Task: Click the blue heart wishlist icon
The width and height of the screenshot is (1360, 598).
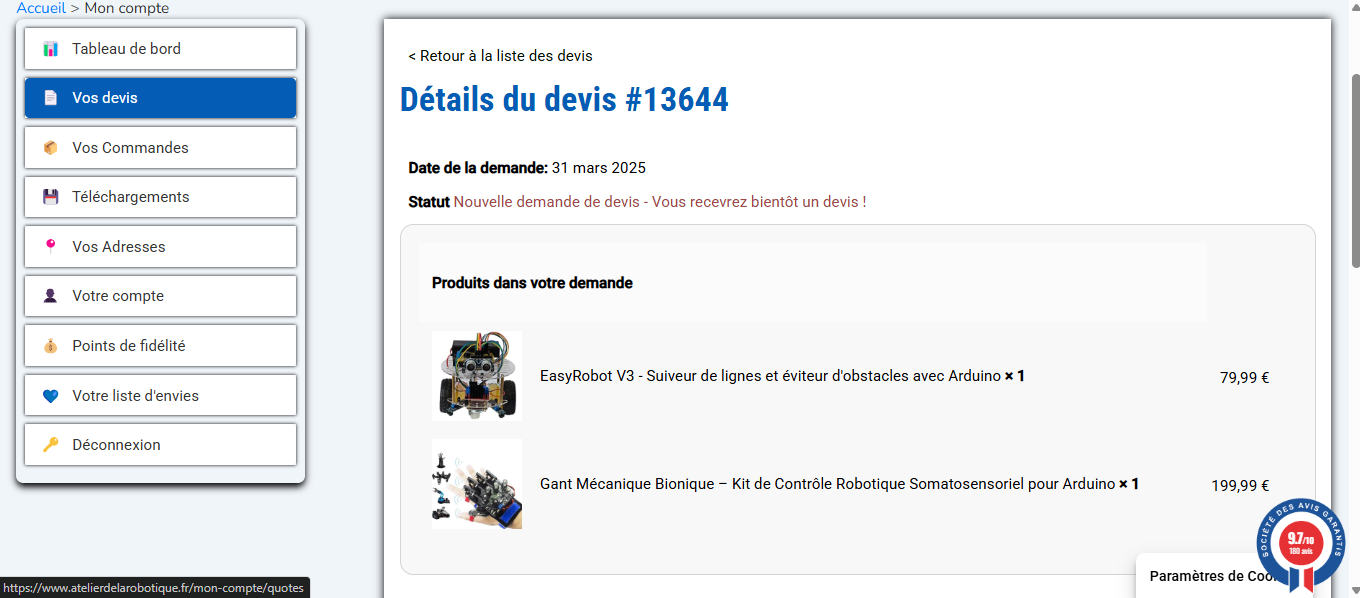Action: click(x=50, y=396)
